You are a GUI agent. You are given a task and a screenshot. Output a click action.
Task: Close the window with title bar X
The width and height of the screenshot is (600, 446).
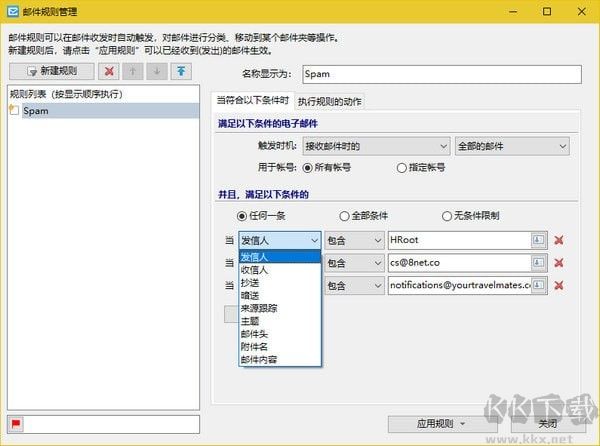(582, 11)
